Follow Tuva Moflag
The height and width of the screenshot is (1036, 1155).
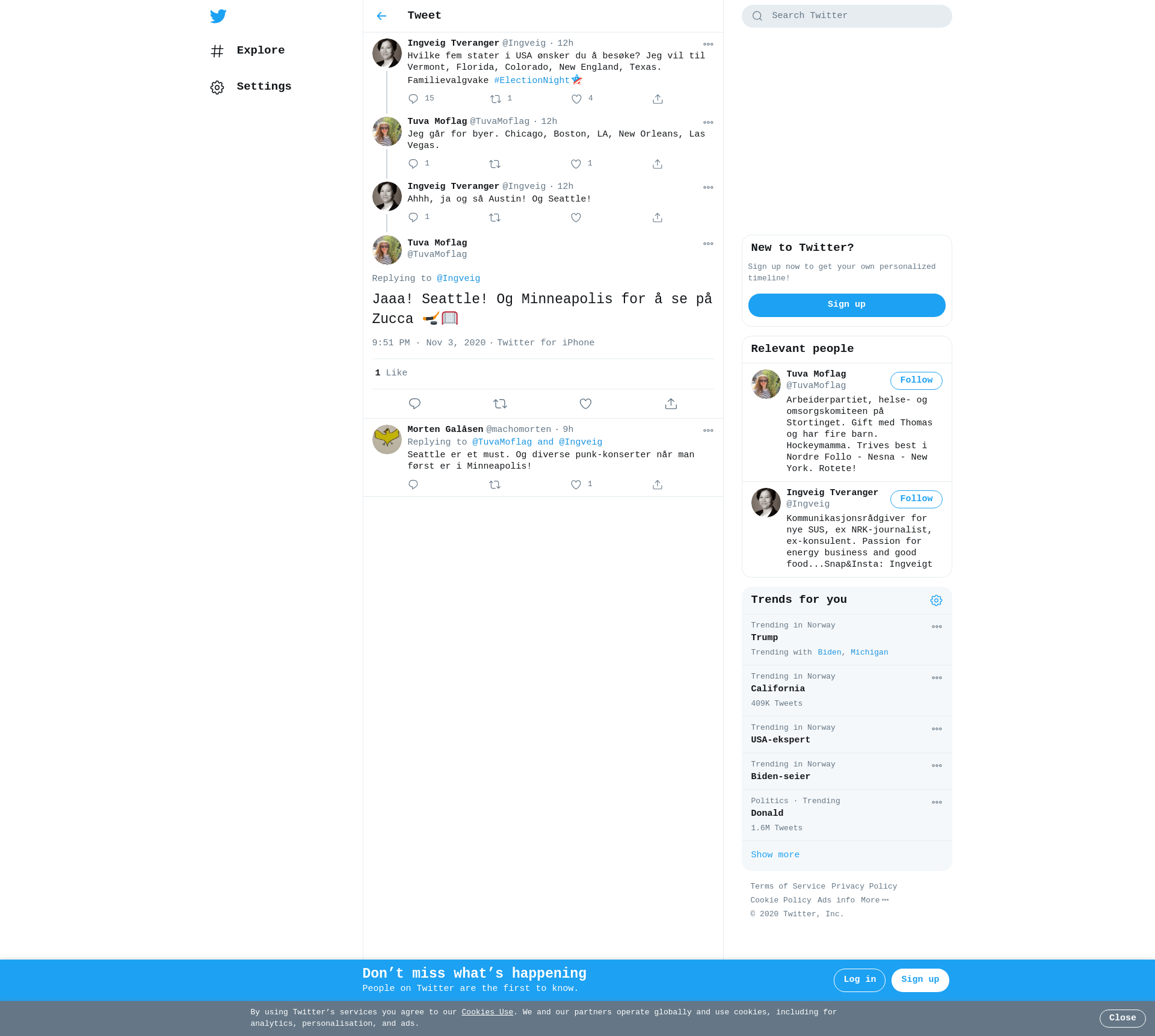(916, 380)
